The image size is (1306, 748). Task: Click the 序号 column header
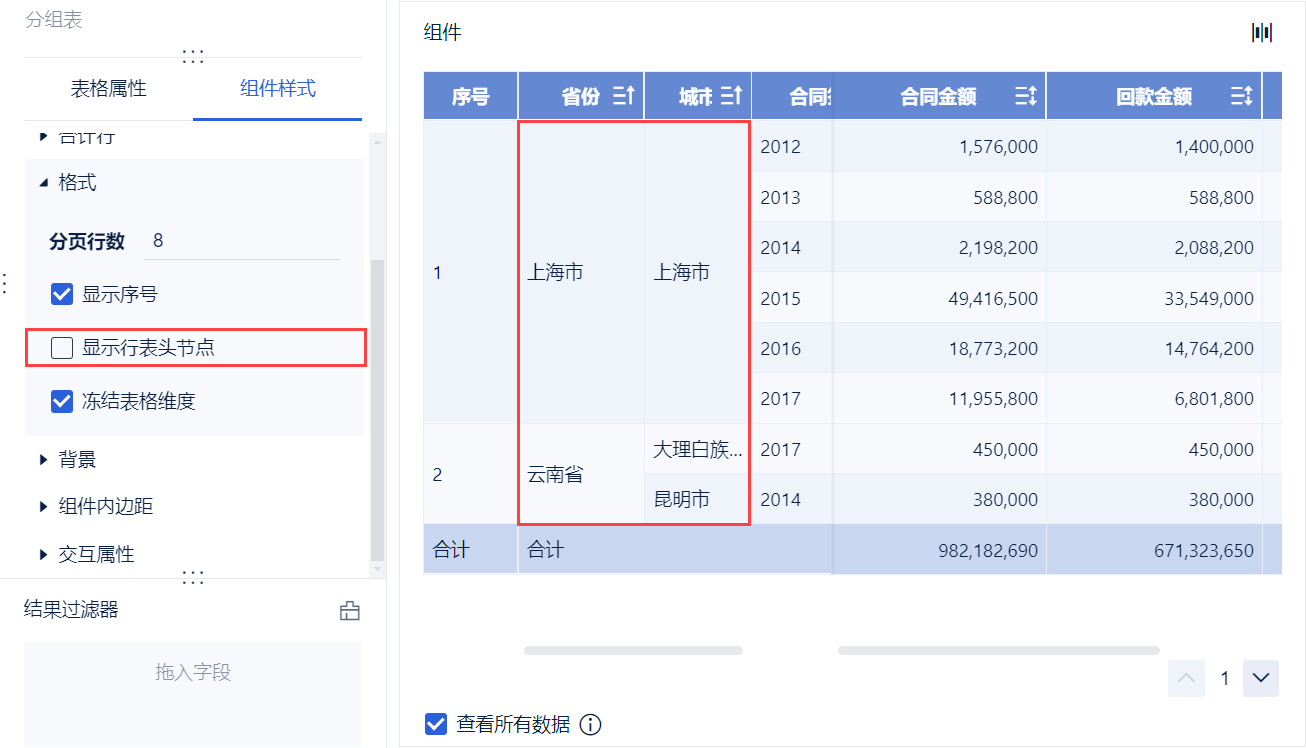[x=470, y=96]
